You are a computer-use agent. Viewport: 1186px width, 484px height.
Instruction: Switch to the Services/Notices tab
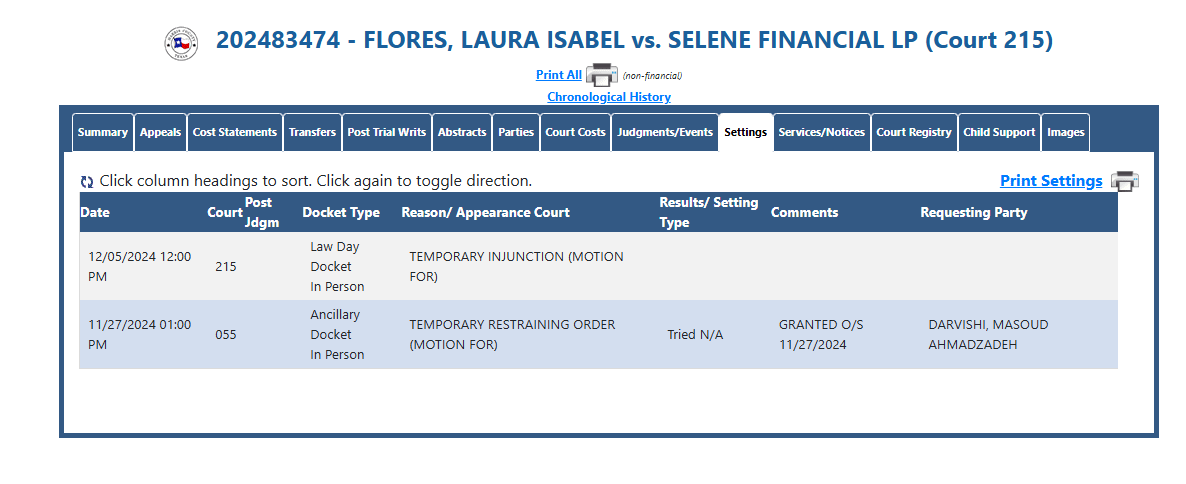821,132
